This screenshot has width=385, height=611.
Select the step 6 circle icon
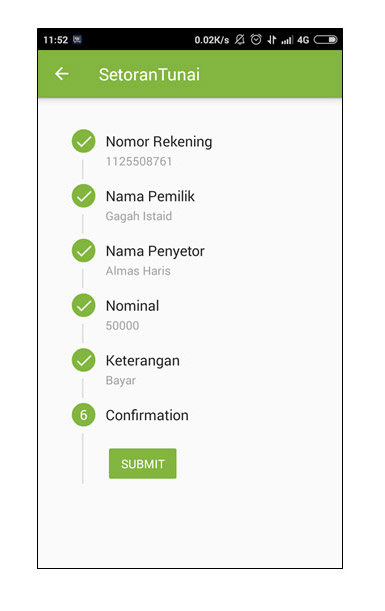pyautogui.click(x=83, y=415)
